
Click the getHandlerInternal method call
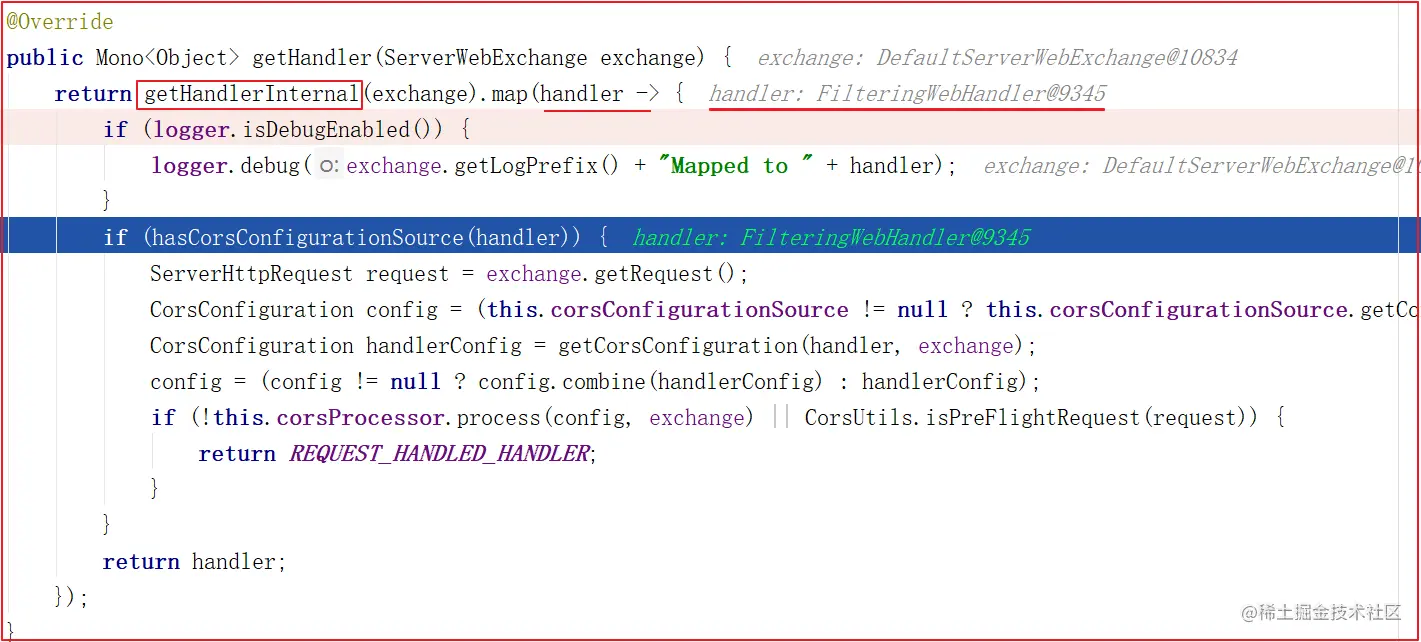(x=249, y=94)
